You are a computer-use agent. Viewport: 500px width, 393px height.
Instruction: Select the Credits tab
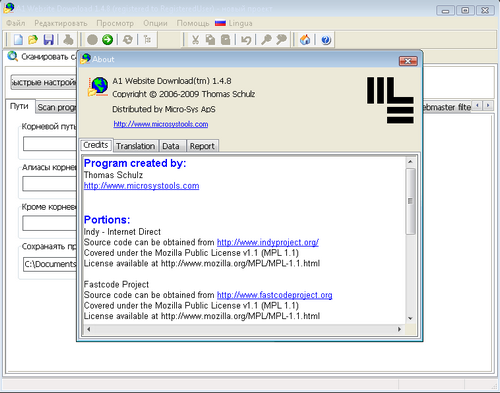(96, 145)
